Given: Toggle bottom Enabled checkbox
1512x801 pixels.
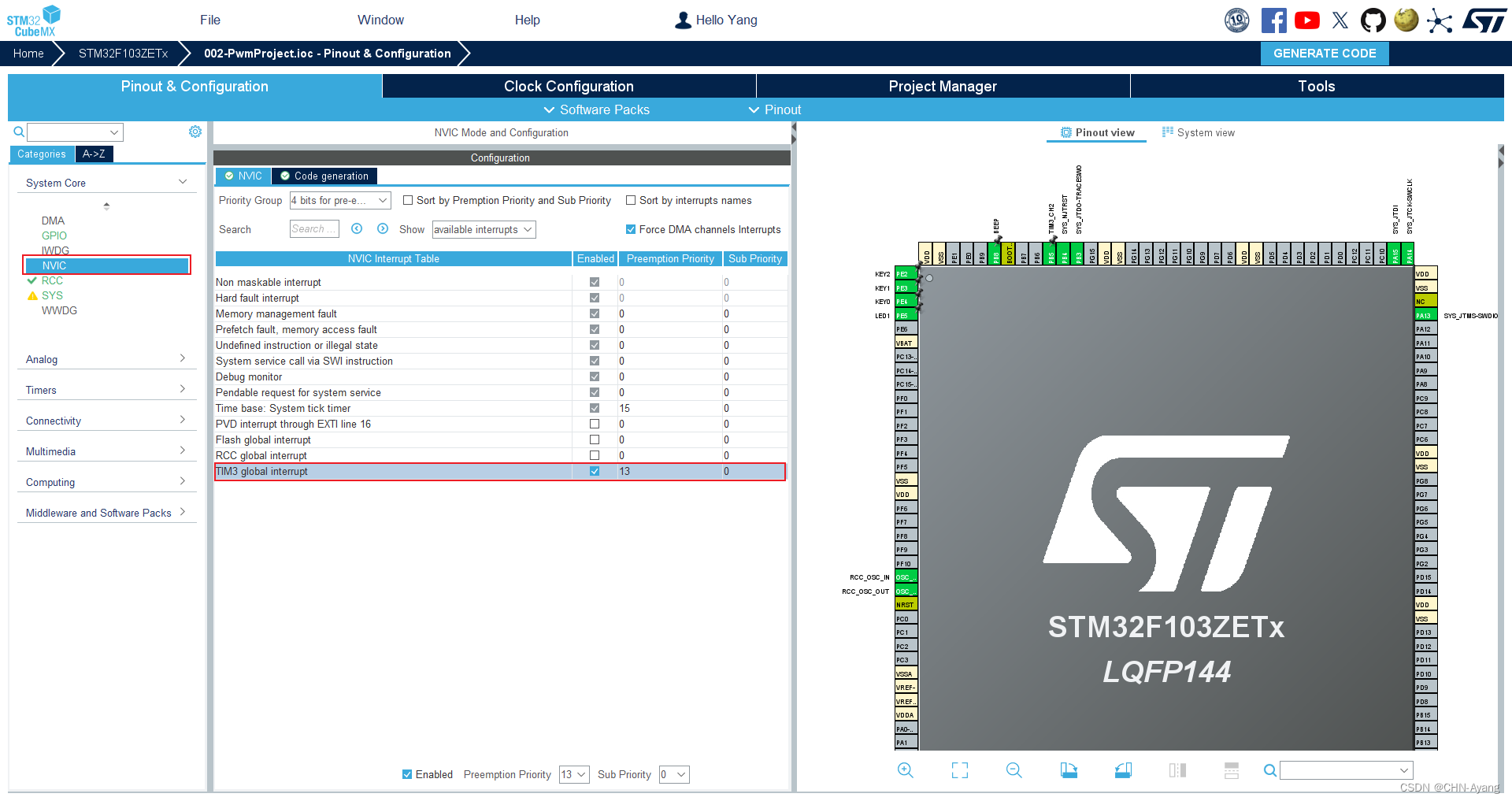Looking at the screenshot, I should click(x=407, y=774).
